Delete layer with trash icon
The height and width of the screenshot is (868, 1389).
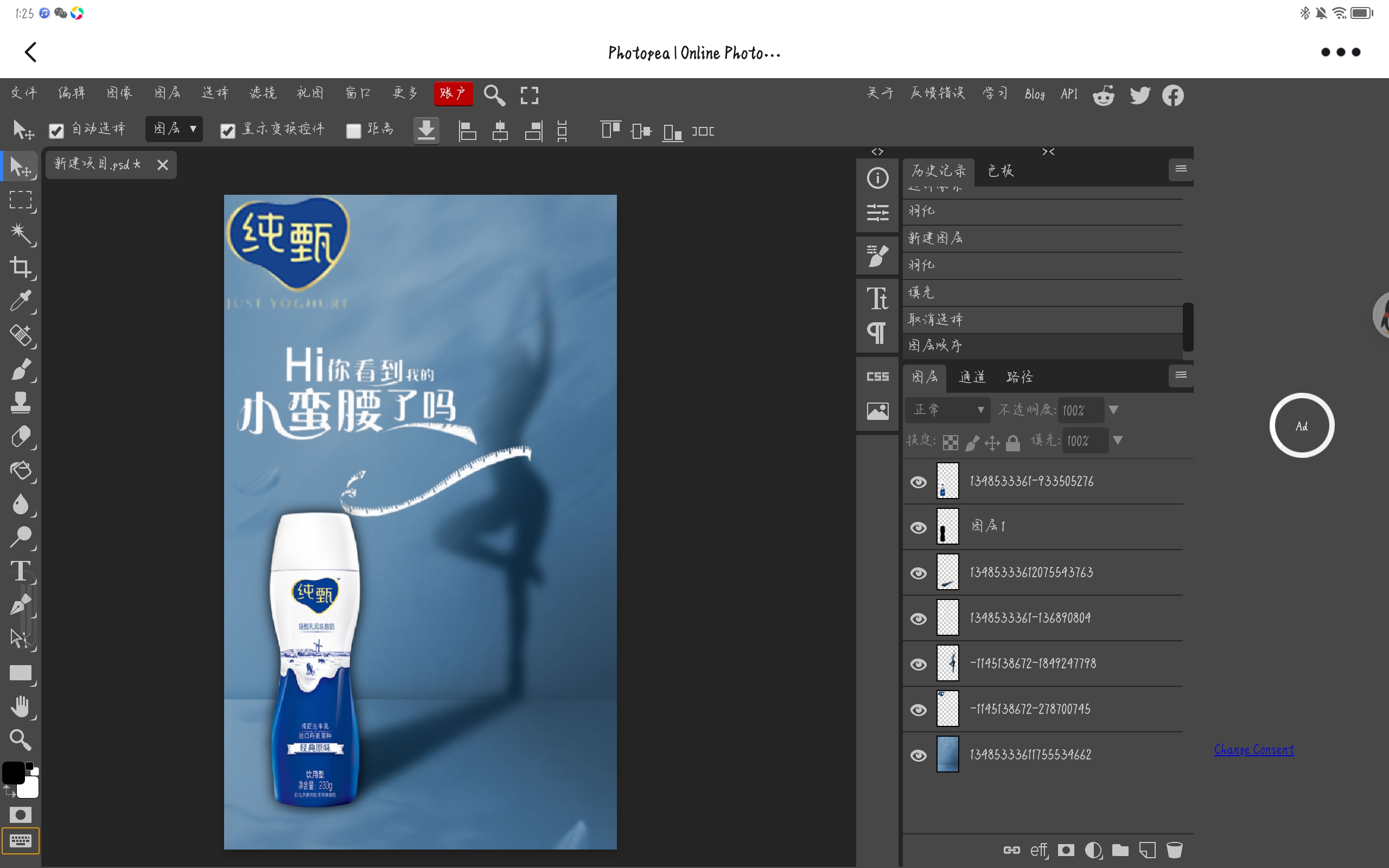pyautogui.click(x=1175, y=850)
